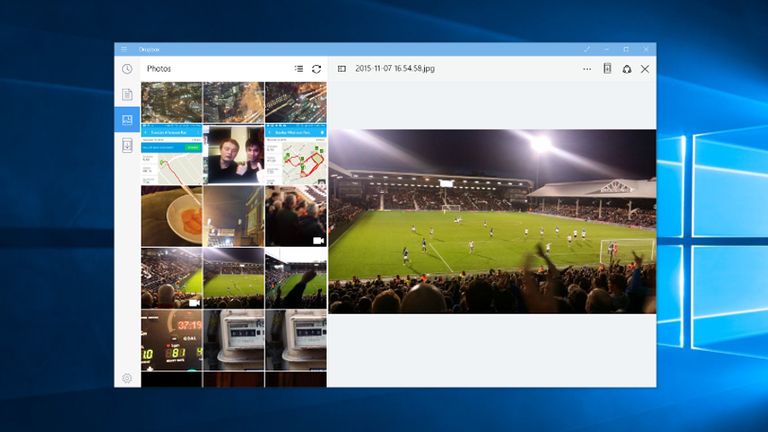
Task: Open the third city lights thumbnail with blue streaks
Action: coord(296,102)
